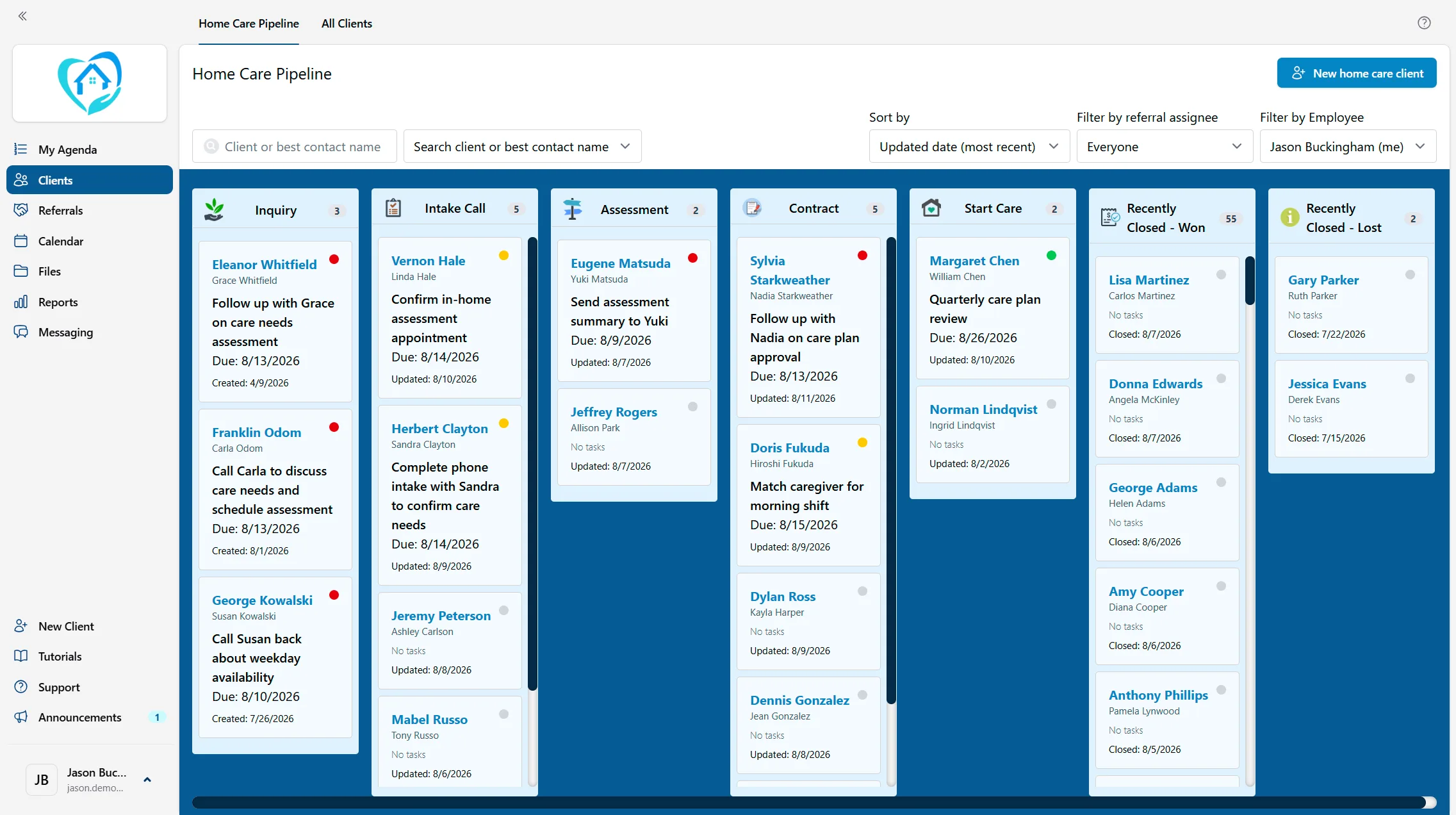Viewport: 1456px width, 815px height.
Task: Open Tutorials from the sidebar
Action: point(90,656)
